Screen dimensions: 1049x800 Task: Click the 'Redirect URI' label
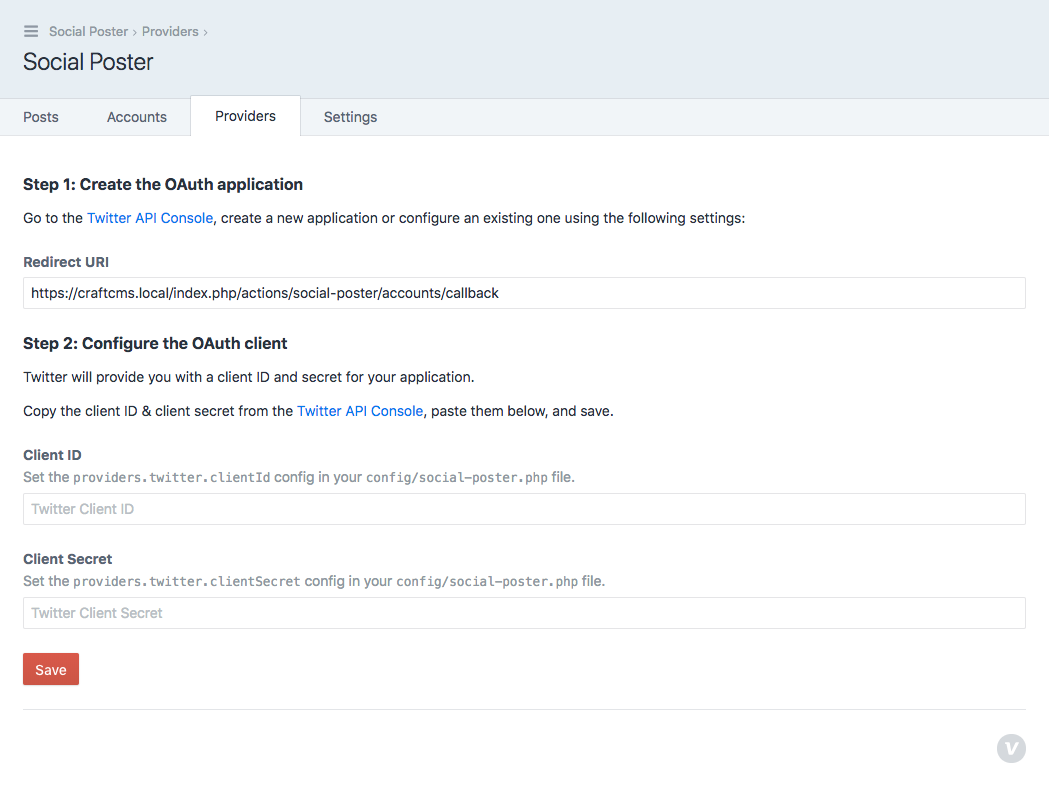tap(66, 262)
